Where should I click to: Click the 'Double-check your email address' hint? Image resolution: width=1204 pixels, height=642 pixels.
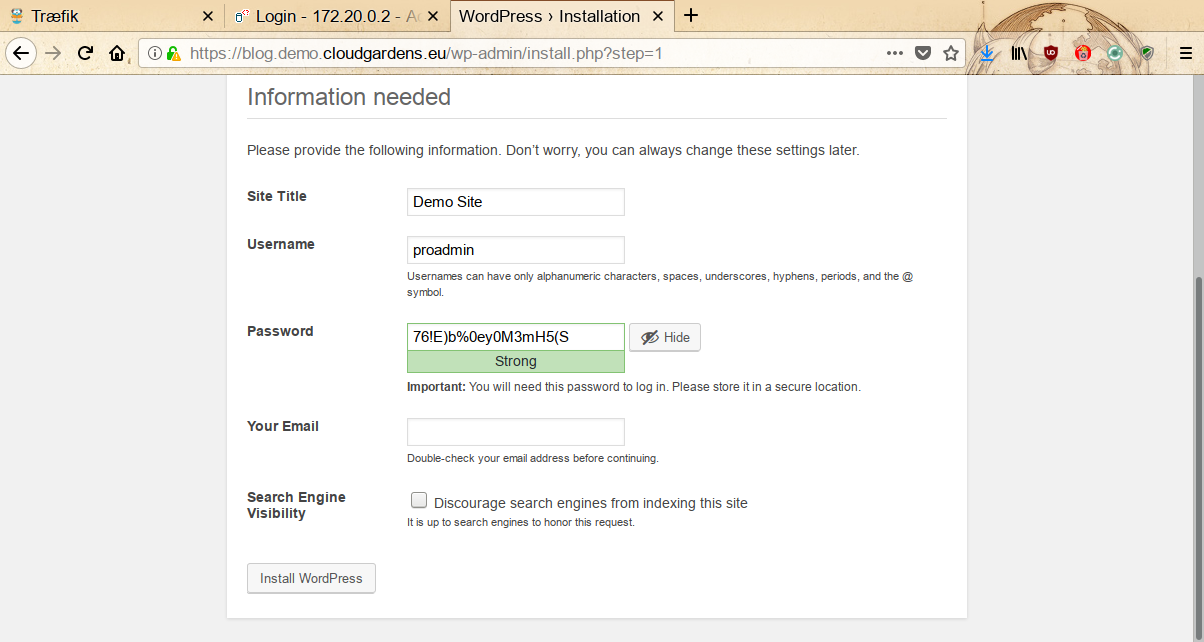[x=533, y=458]
